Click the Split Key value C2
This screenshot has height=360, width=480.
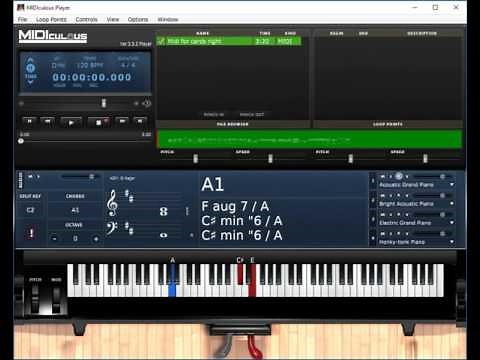[x=30, y=210]
